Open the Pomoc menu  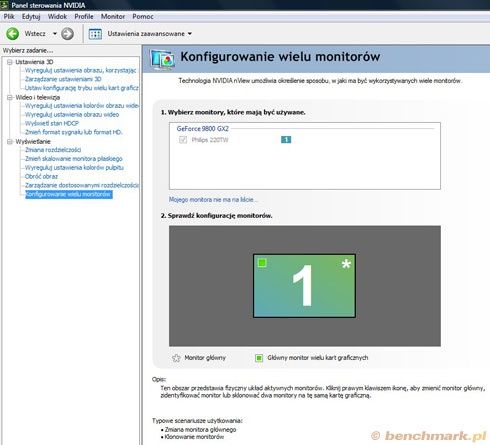point(143,16)
